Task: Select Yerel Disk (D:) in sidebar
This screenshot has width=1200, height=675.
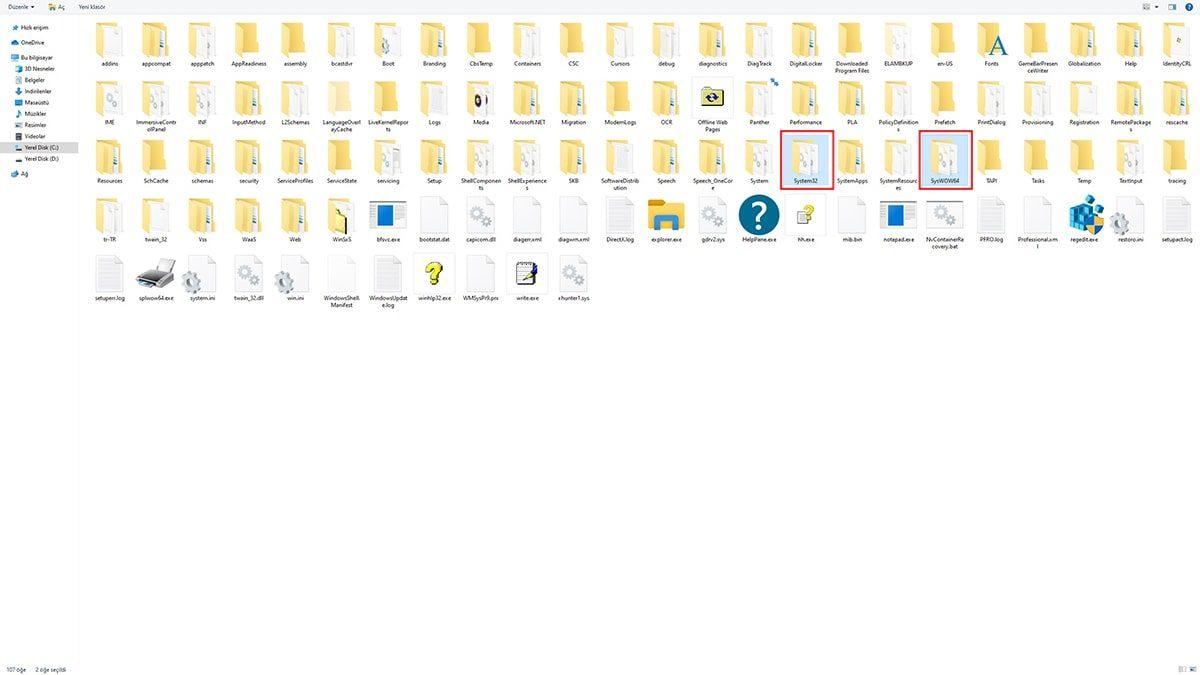Action: 41,158
